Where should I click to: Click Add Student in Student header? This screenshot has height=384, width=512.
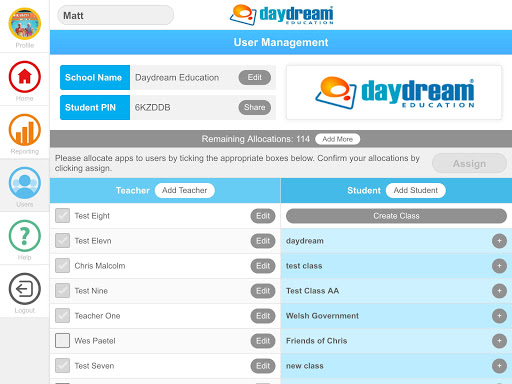point(416,190)
